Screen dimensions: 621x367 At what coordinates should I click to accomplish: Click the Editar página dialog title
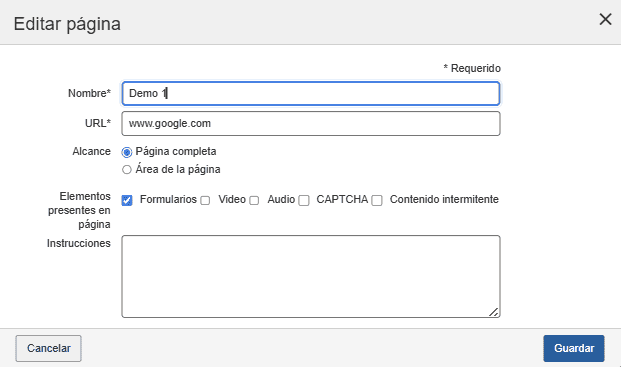[67, 24]
